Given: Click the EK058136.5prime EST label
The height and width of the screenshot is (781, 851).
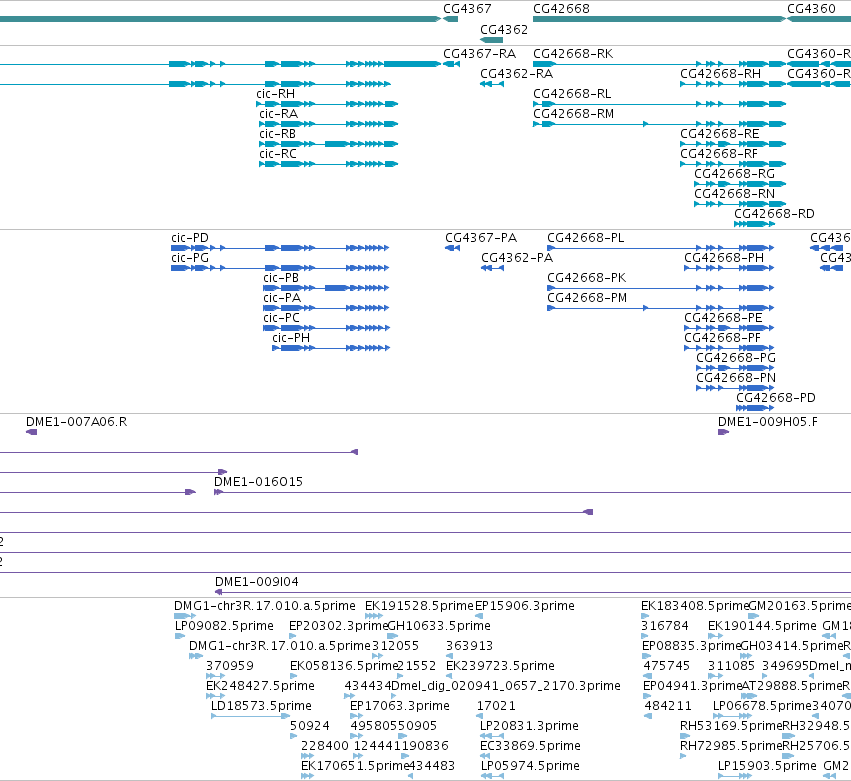Looking at the screenshot, I should point(344,666).
